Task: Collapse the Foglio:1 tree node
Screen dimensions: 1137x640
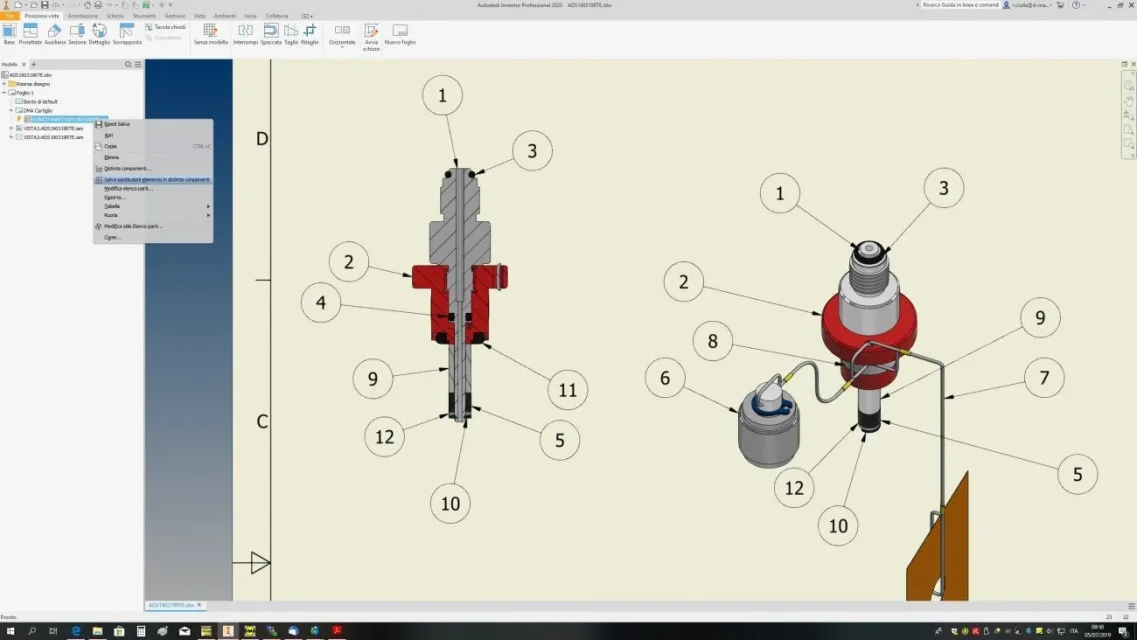Action: [4, 93]
